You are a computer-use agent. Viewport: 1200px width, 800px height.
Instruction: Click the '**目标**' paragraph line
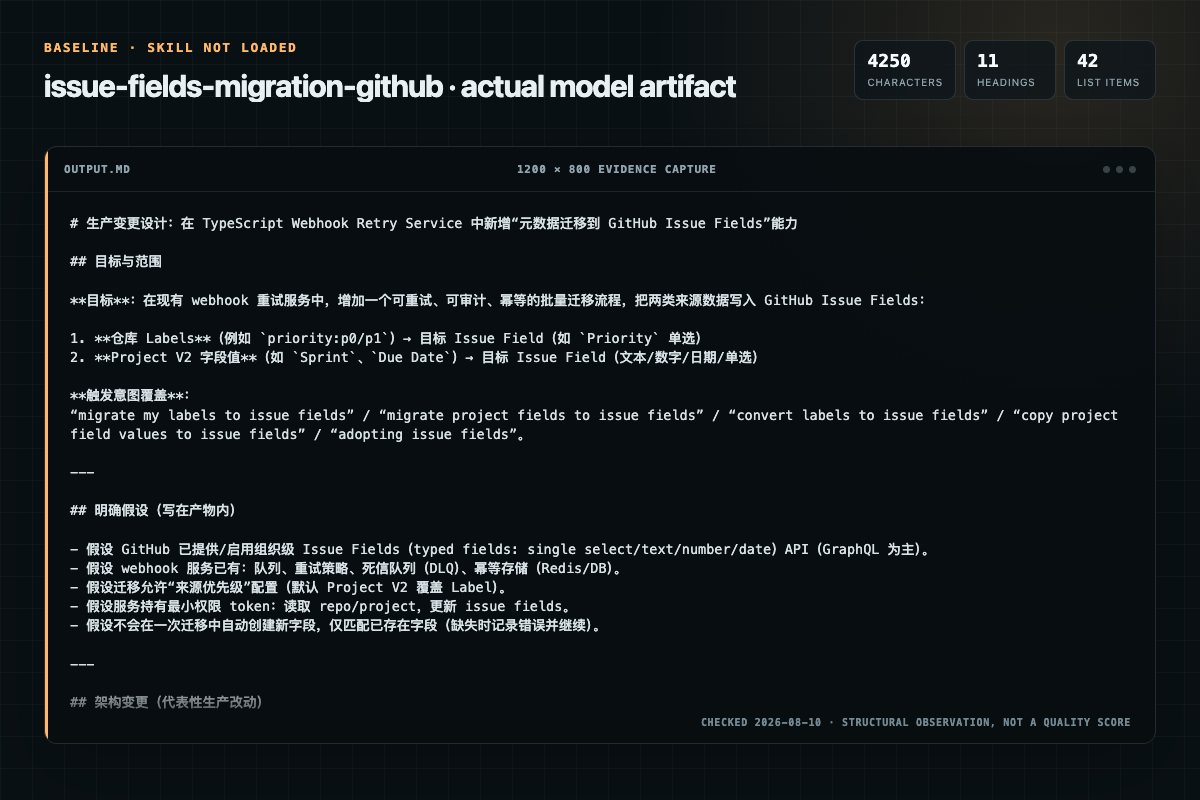point(498,300)
